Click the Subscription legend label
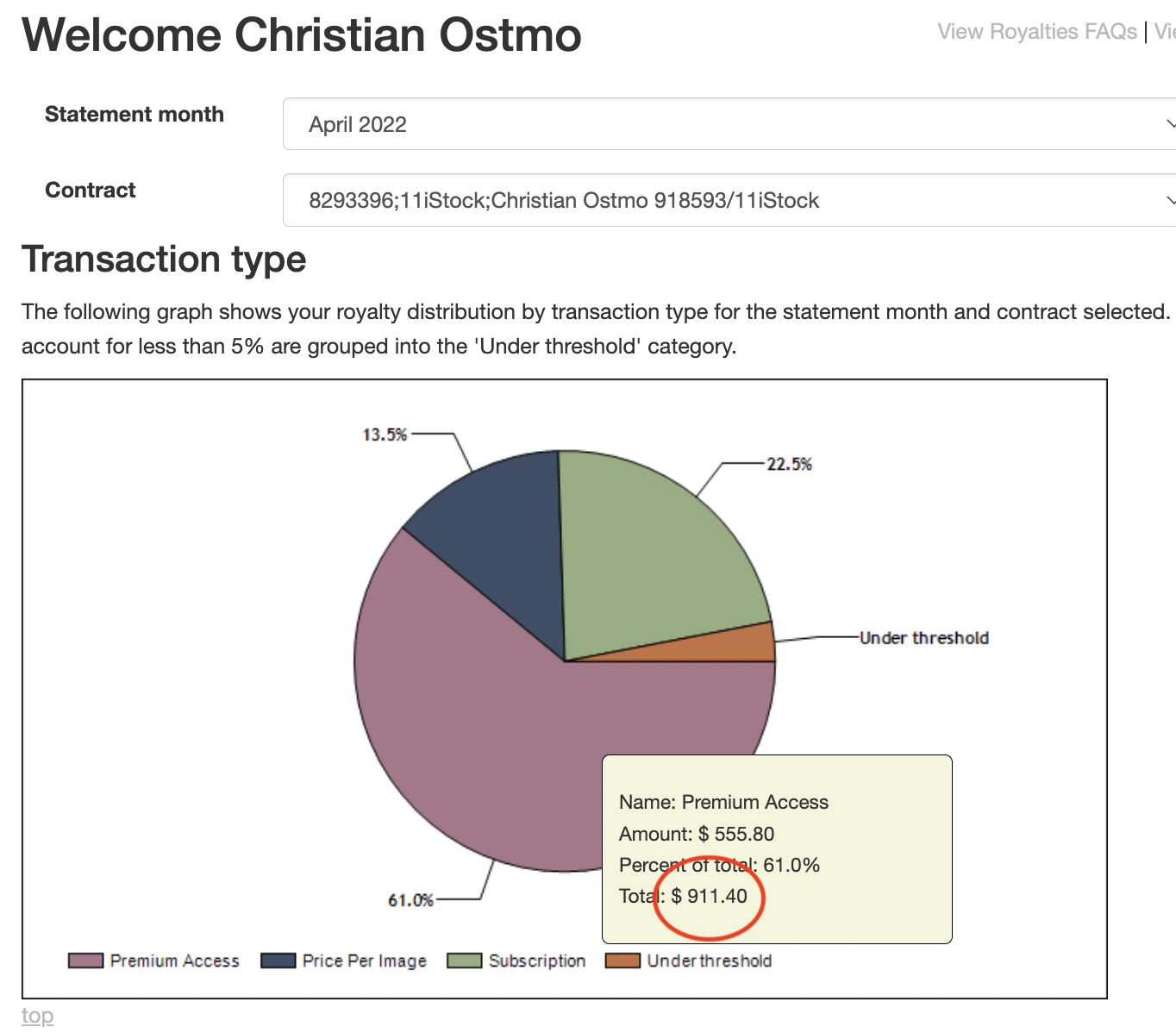 tap(537, 961)
